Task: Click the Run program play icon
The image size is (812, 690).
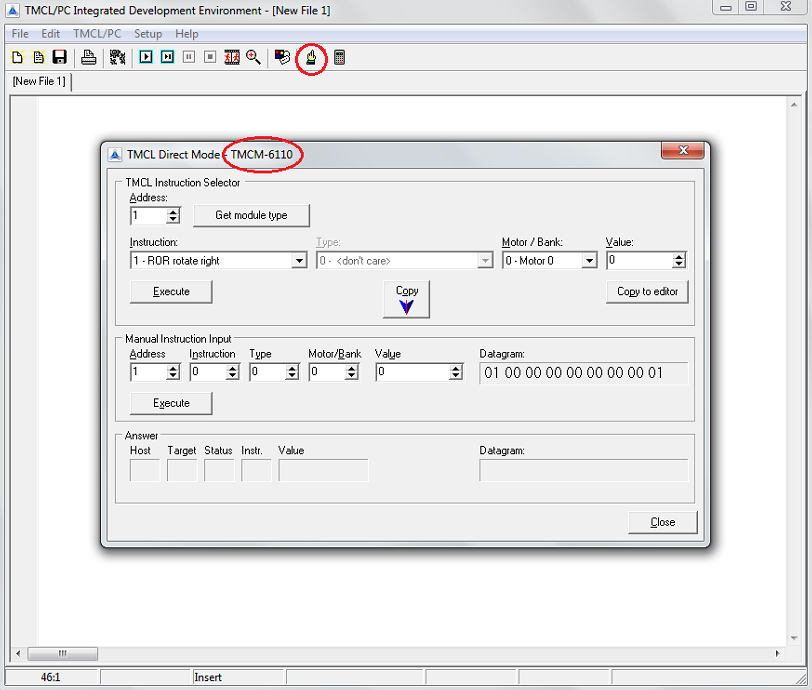Action: point(146,58)
